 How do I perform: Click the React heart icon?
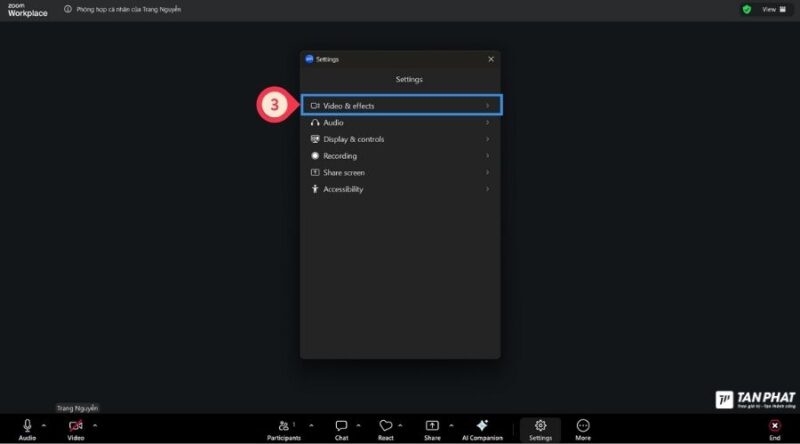385,426
